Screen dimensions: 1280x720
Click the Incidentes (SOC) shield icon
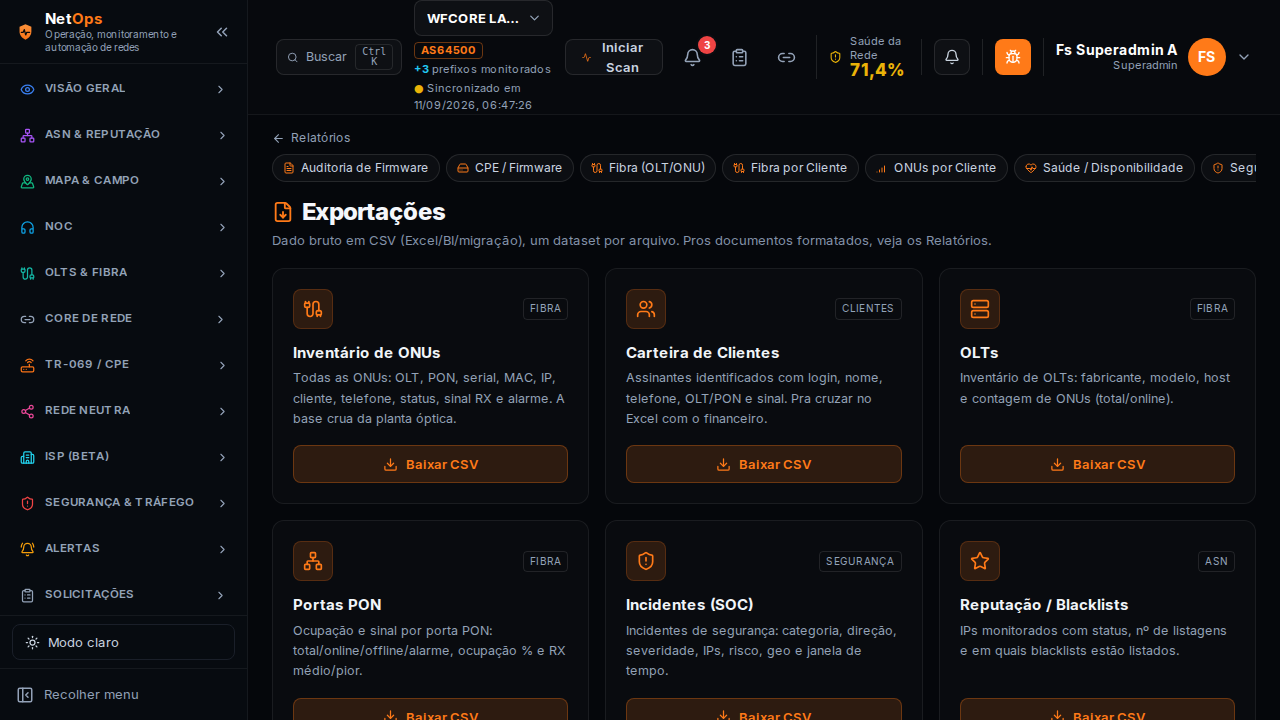pyautogui.click(x=646, y=561)
